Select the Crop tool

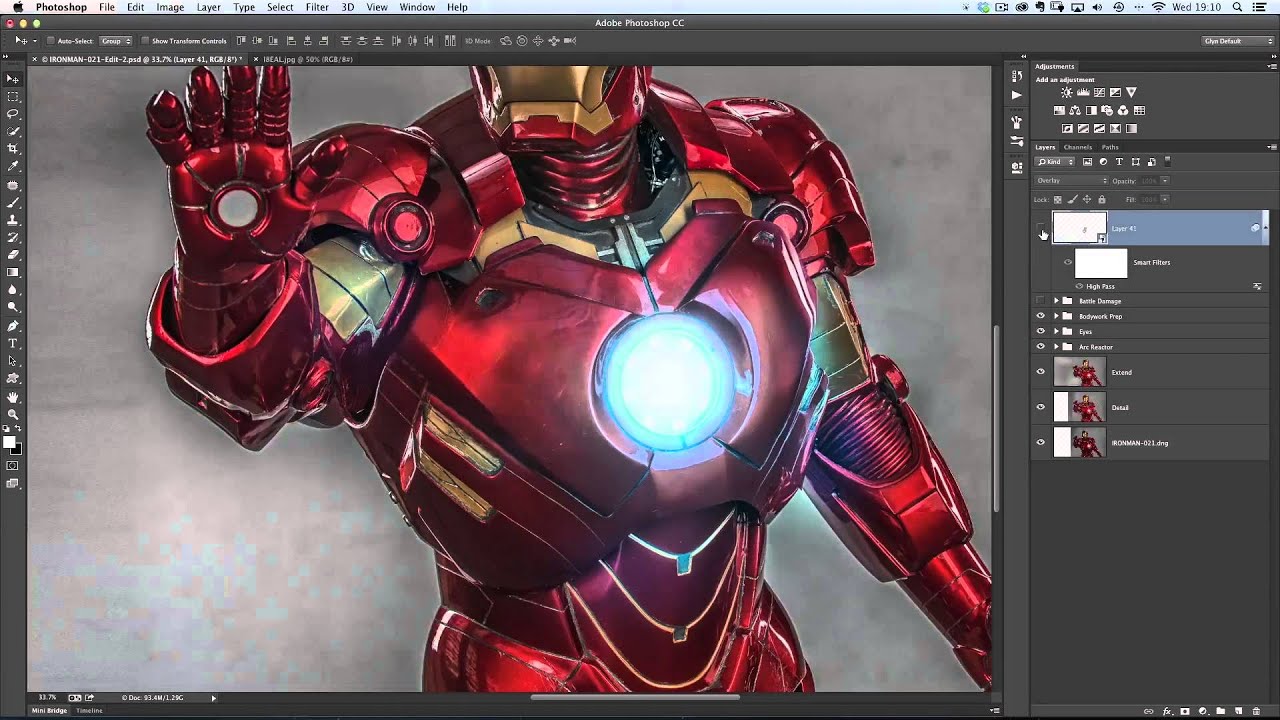[13, 149]
